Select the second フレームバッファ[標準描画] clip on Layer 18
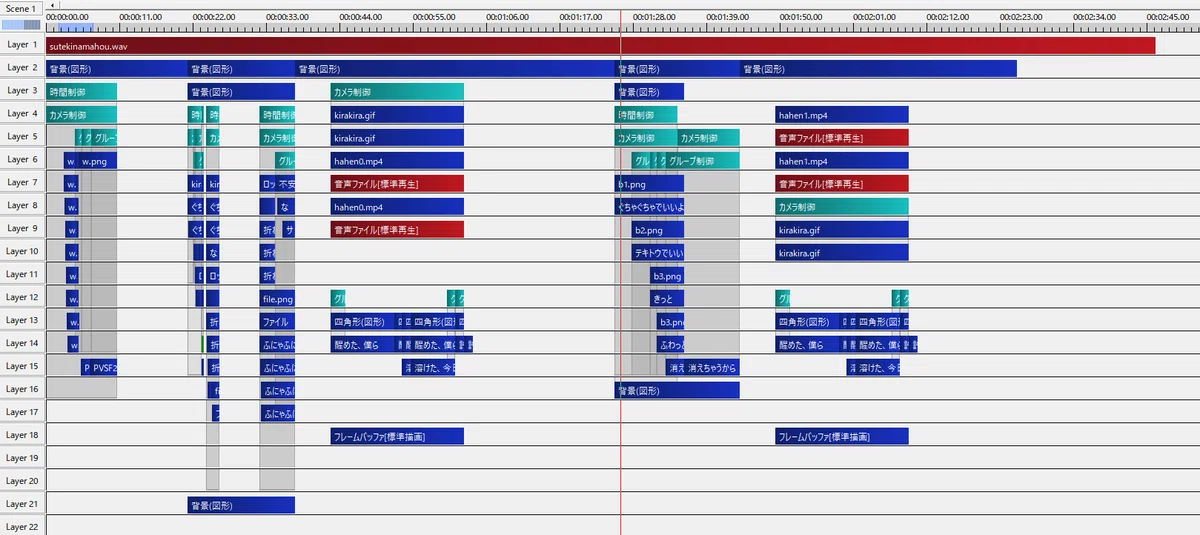 842,437
